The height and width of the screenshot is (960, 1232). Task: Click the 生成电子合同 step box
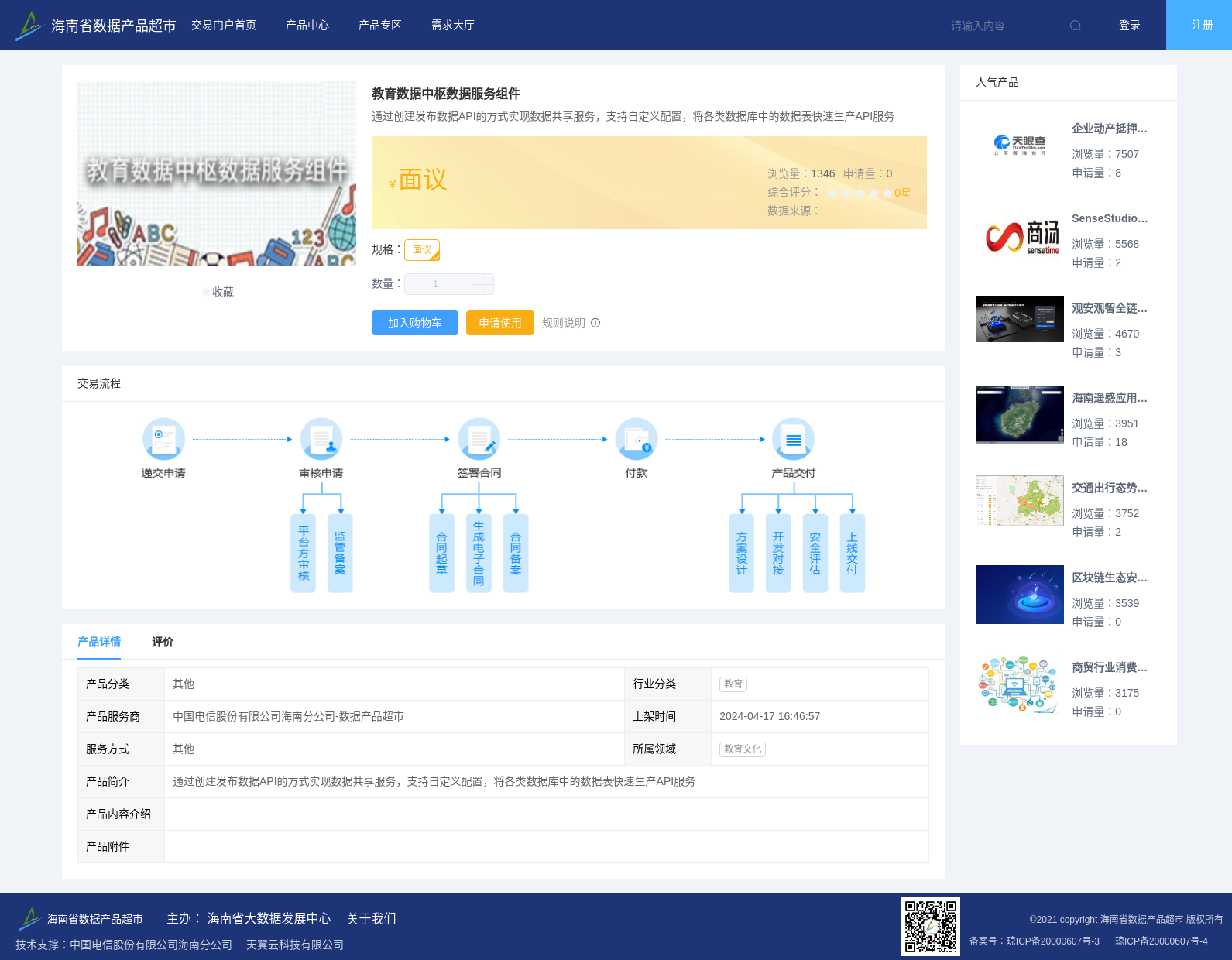479,554
